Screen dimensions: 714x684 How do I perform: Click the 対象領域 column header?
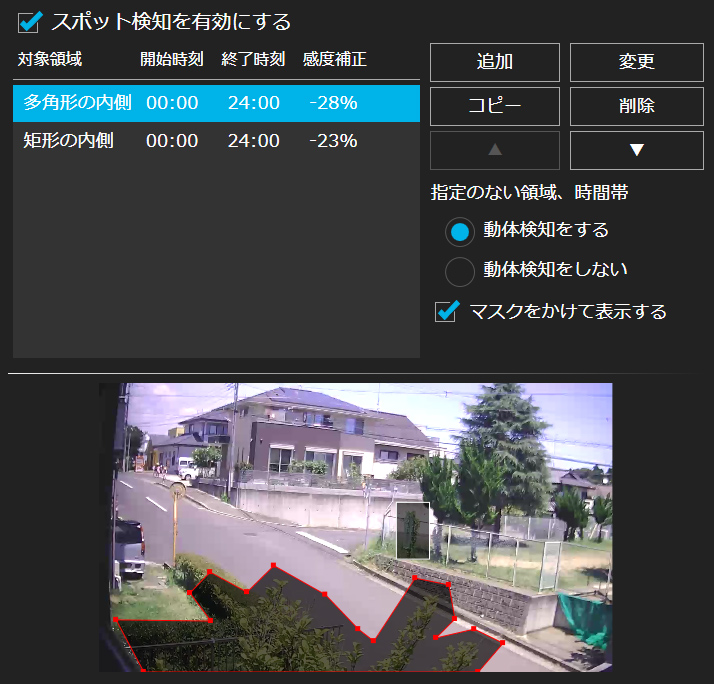pos(50,60)
